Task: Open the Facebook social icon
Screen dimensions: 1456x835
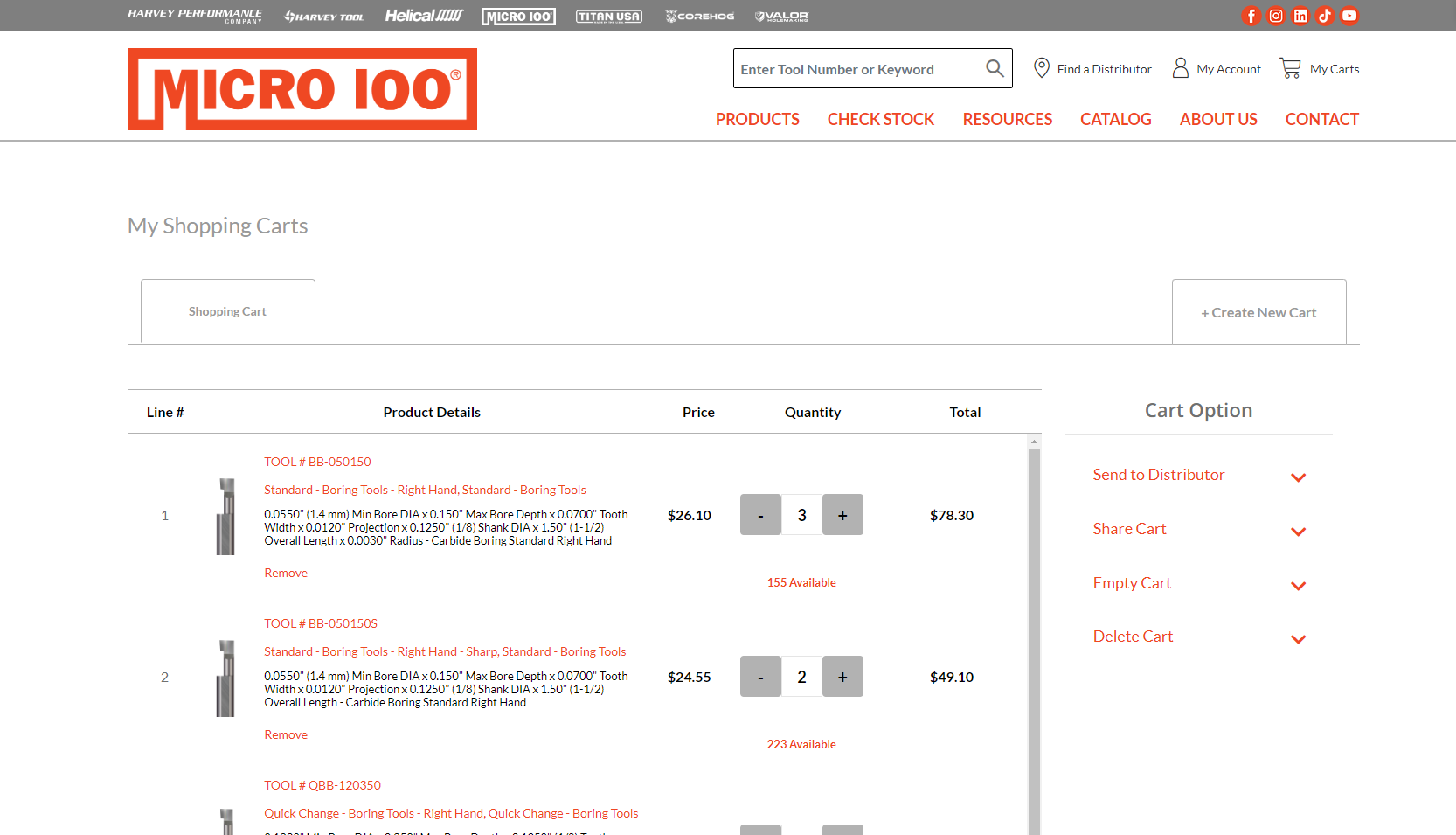Action: (1251, 16)
